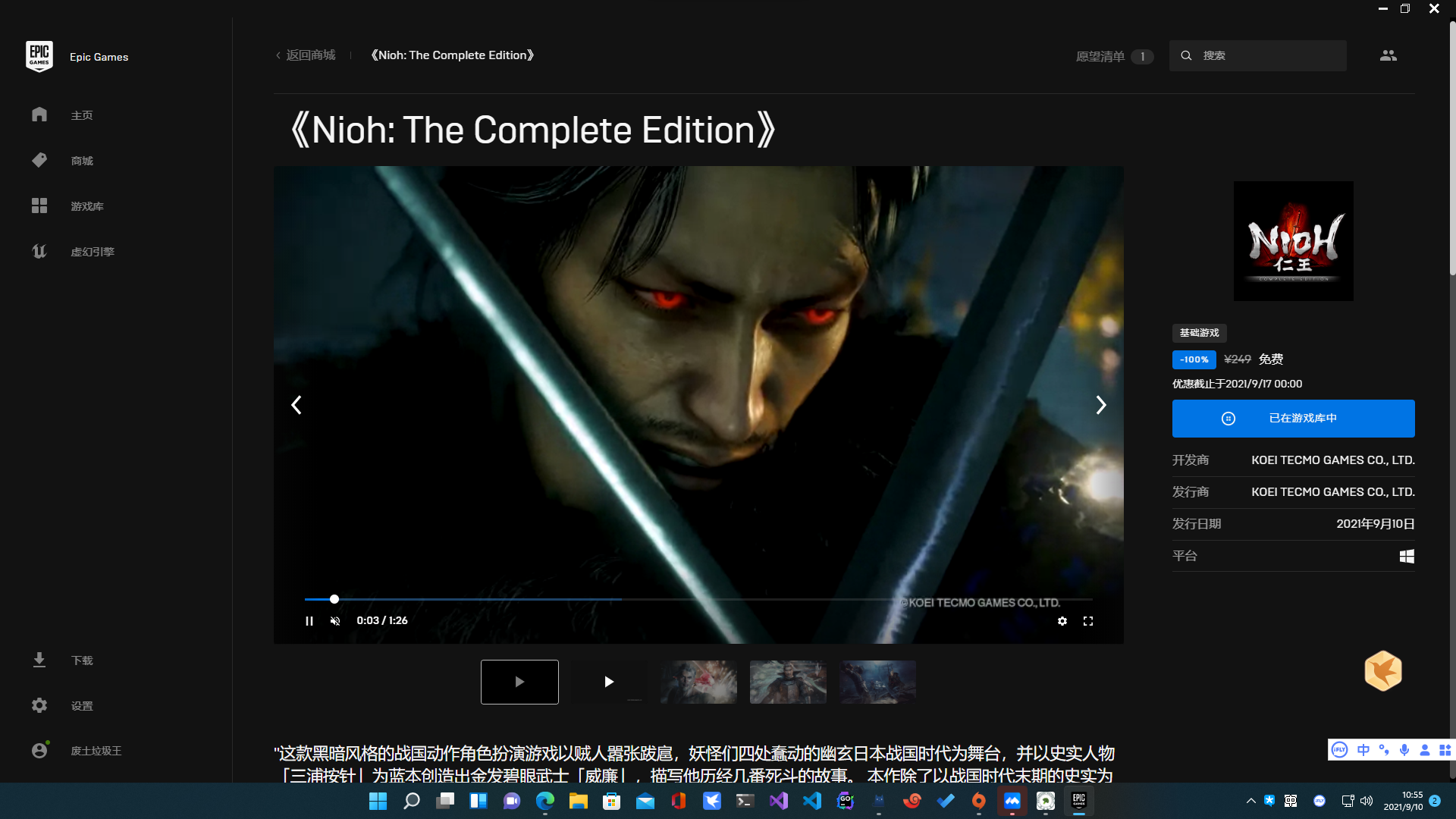1456x819 pixels.
Task: Focus the 搜索 search field
Action: (x=1258, y=56)
